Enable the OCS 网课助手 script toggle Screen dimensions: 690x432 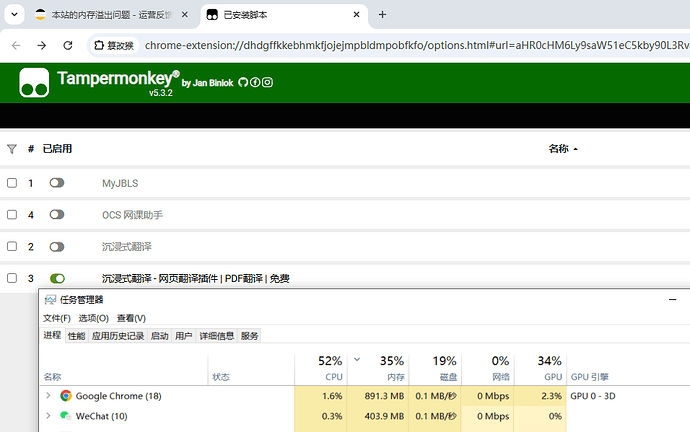pyautogui.click(x=57, y=215)
